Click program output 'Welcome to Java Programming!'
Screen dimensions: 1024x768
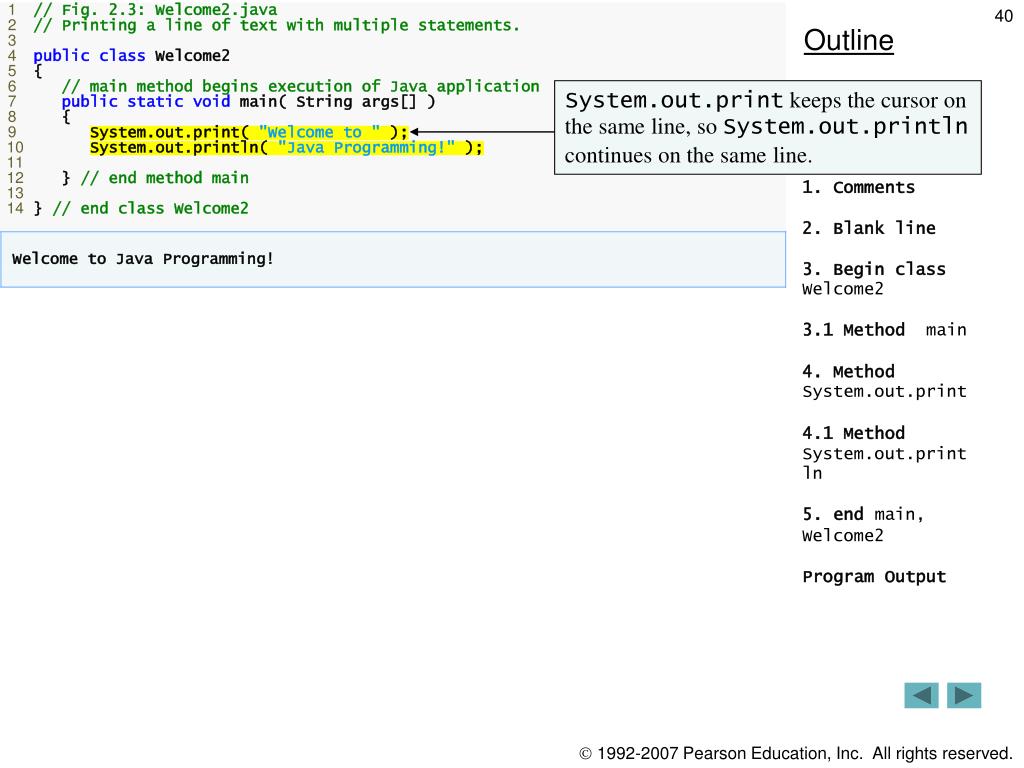(x=142, y=259)
